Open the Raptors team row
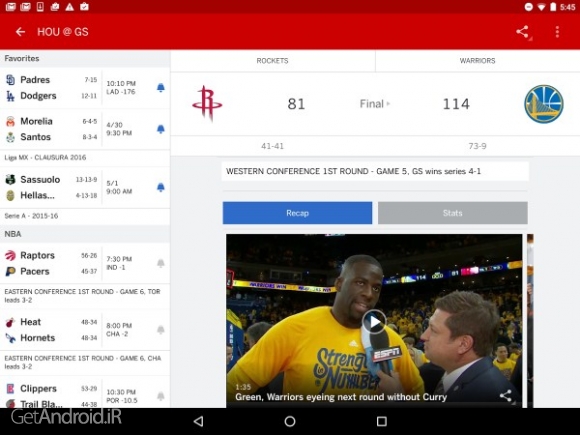 click(x=51, y=256)
